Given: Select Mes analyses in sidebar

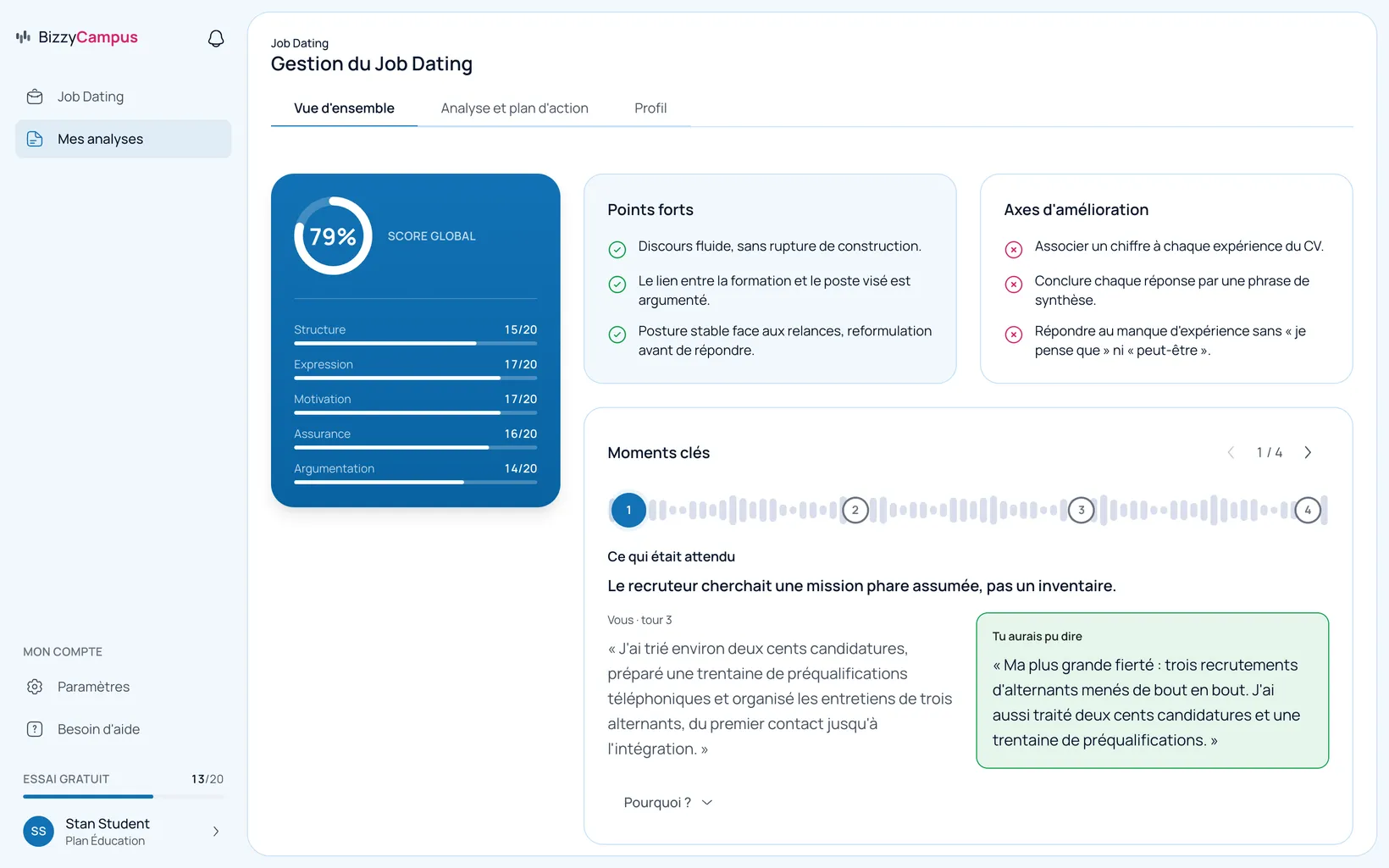Looking at the screenshot, I should 123,139.
